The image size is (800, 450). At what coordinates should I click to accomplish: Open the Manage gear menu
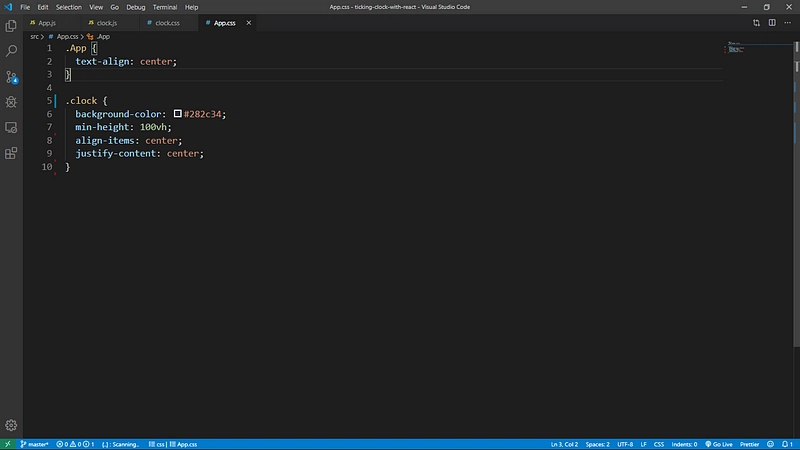click(11, 425)
